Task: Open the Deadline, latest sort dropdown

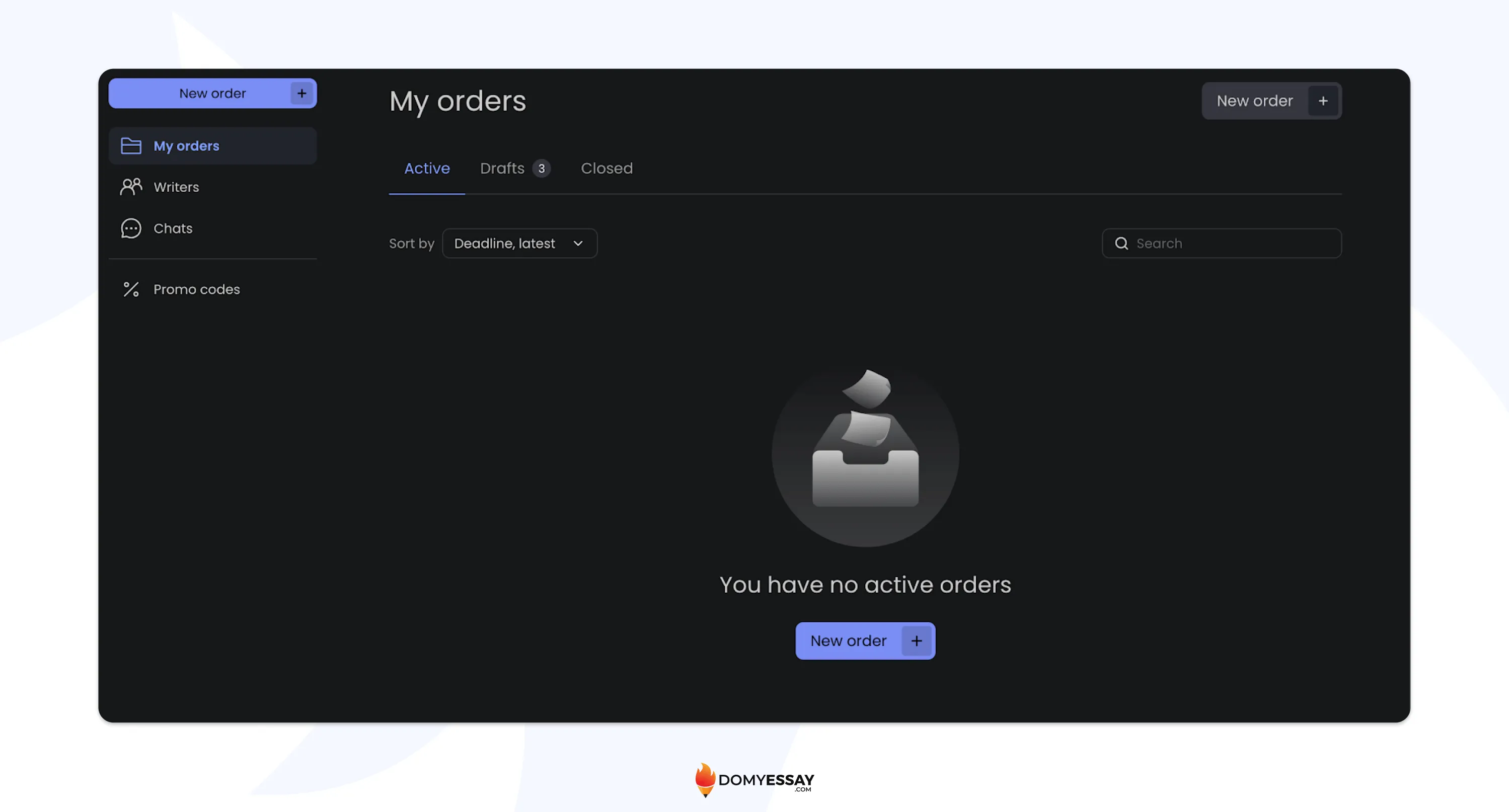Action: point(519,243)
